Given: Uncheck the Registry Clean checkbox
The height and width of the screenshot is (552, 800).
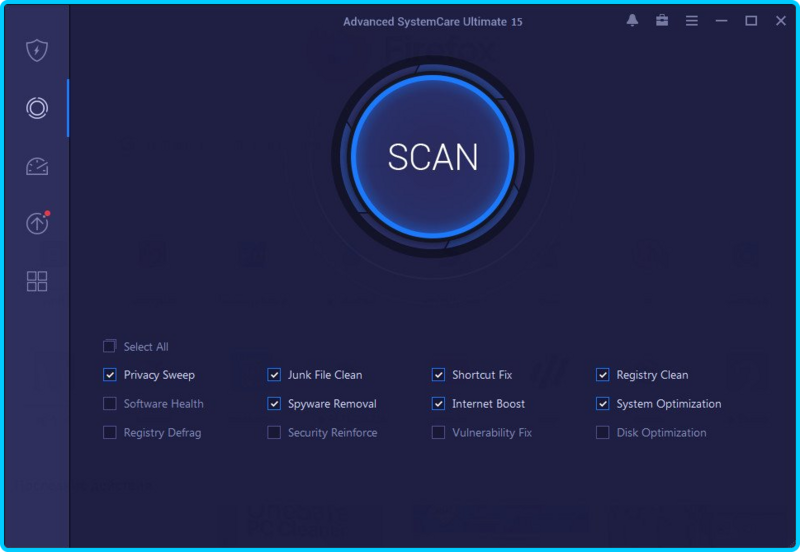Looking at the screenshot, I should 603,375.
